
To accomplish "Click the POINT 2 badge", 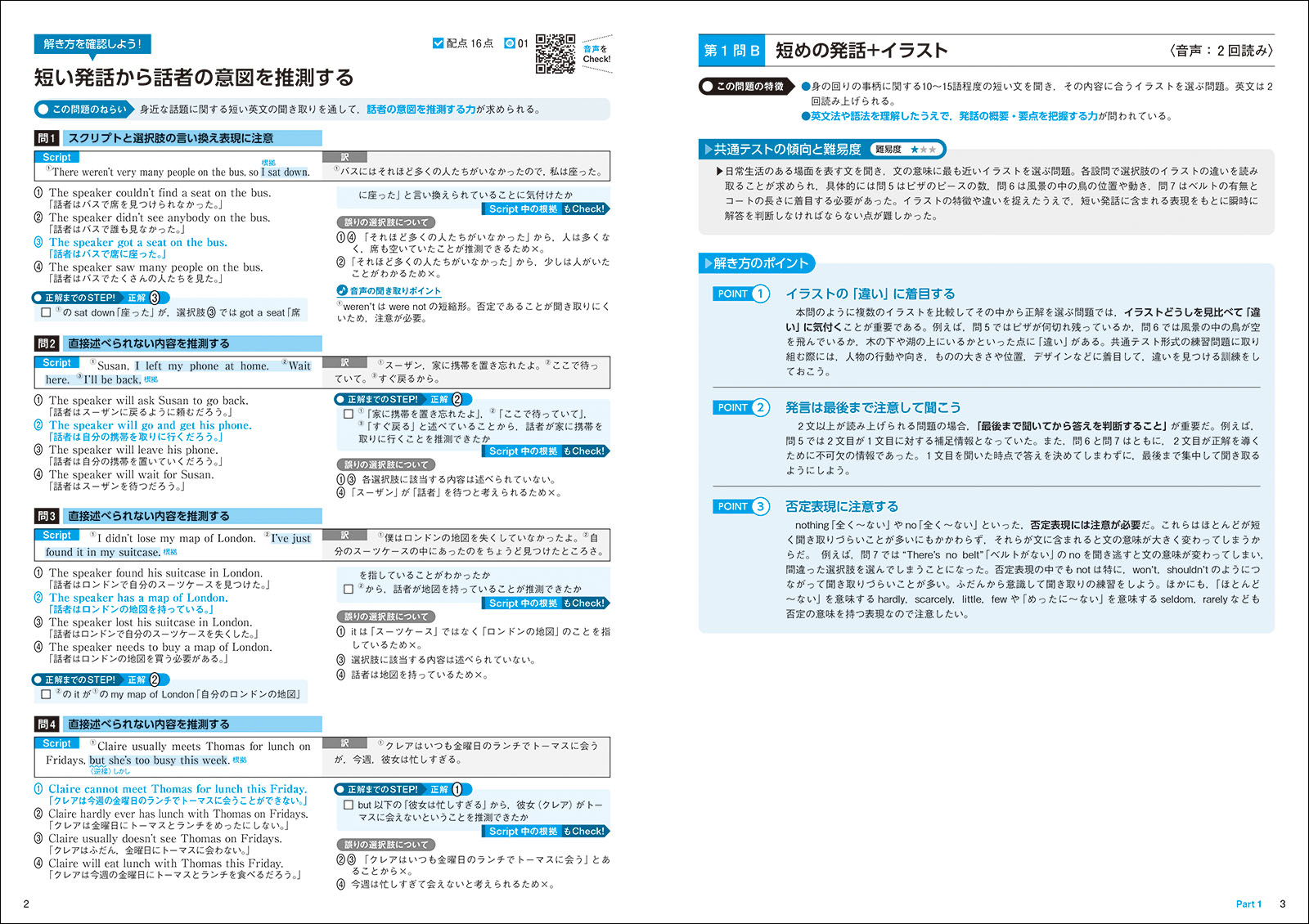I will pyautogui.click(x=742, y=407).
